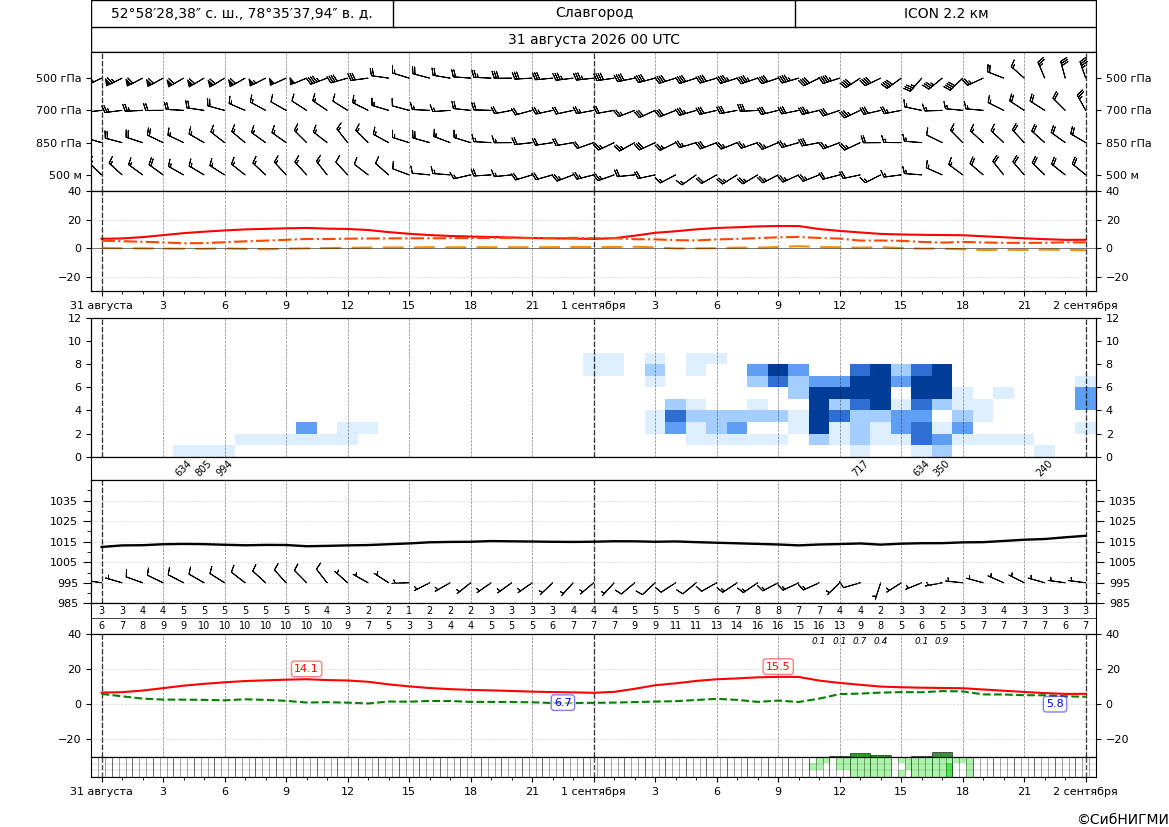Click the cloud base value 994
The height and width of the screenshot is (827, 1169).
(223, 468)
